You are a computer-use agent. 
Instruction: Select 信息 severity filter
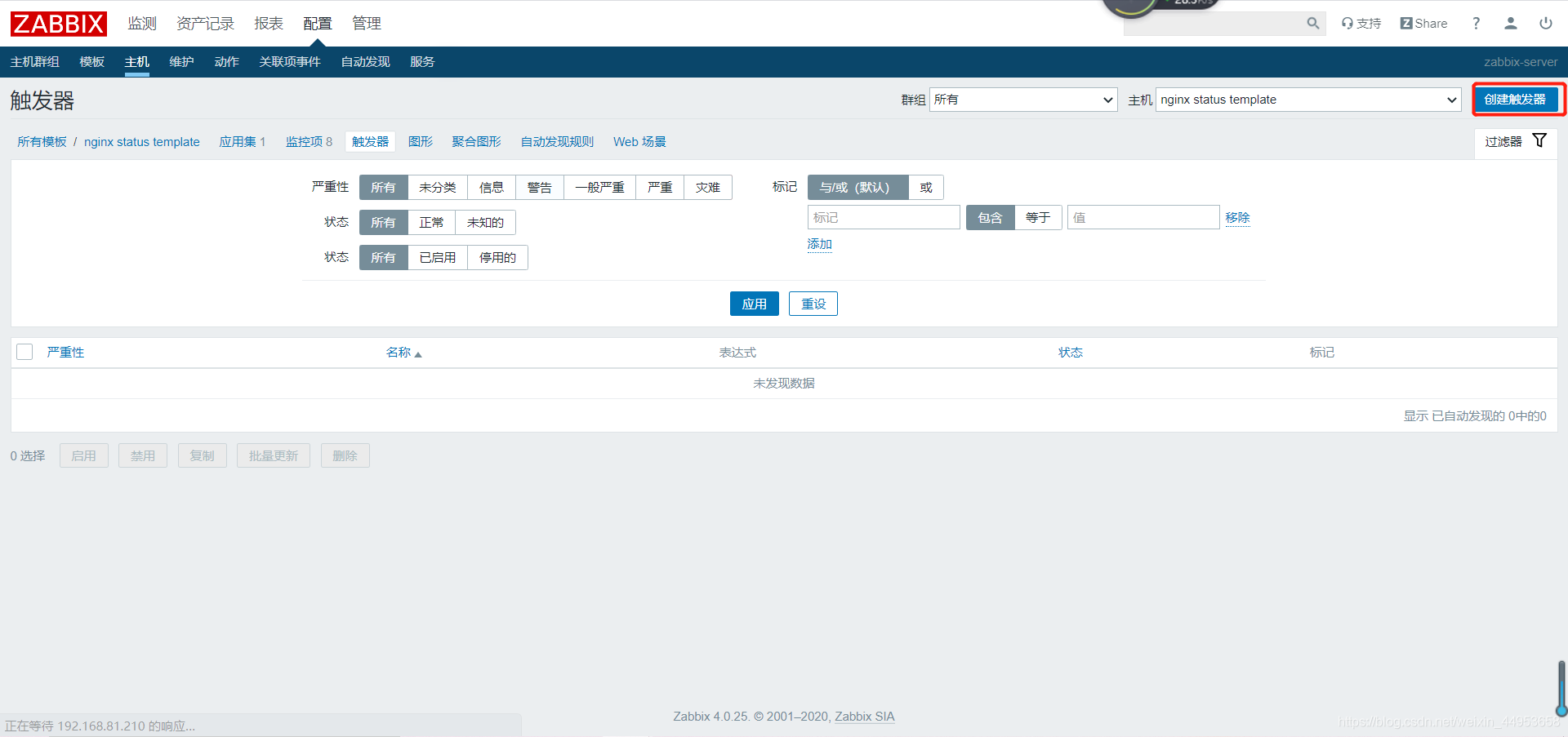coord(492,188)
